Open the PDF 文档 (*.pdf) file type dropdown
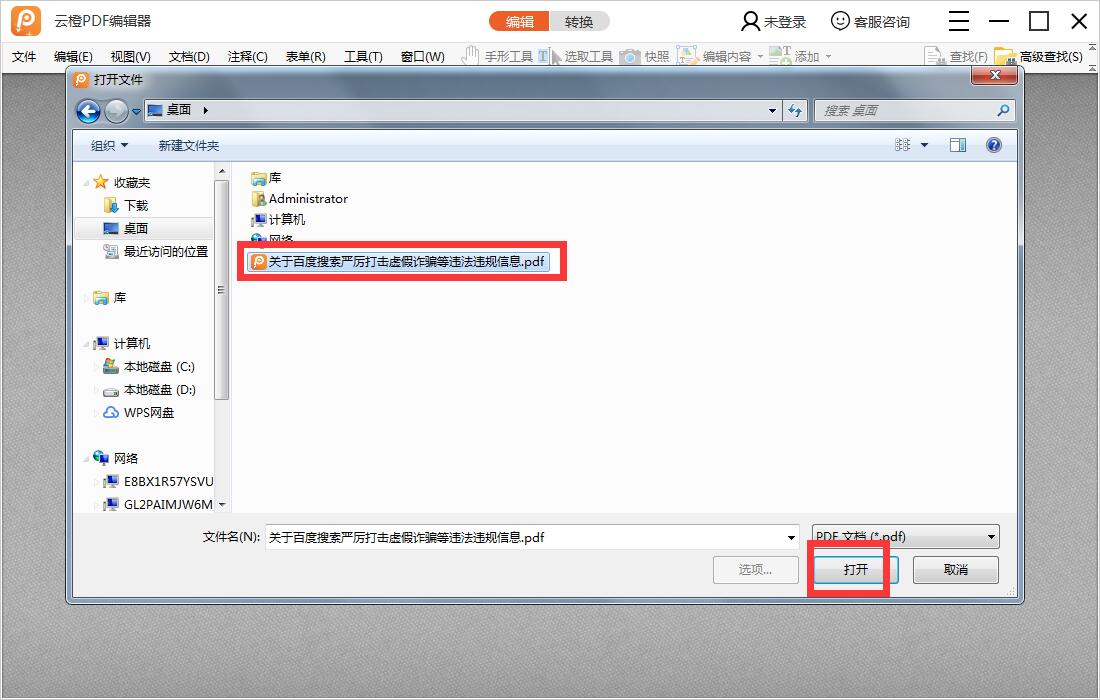The height and width of the screenshot is (700, 1100). coord(905,537)
